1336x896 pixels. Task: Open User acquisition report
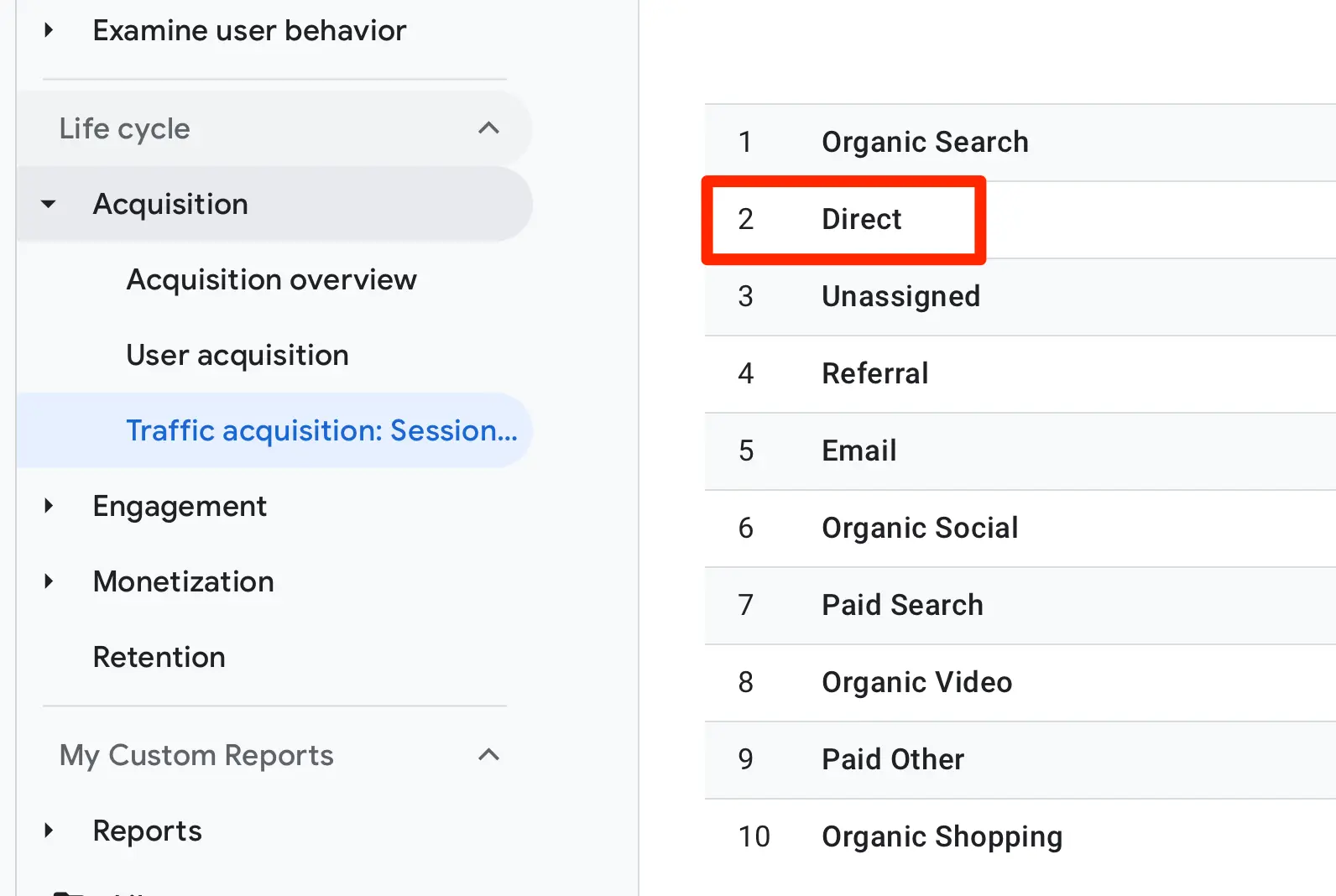237,355
